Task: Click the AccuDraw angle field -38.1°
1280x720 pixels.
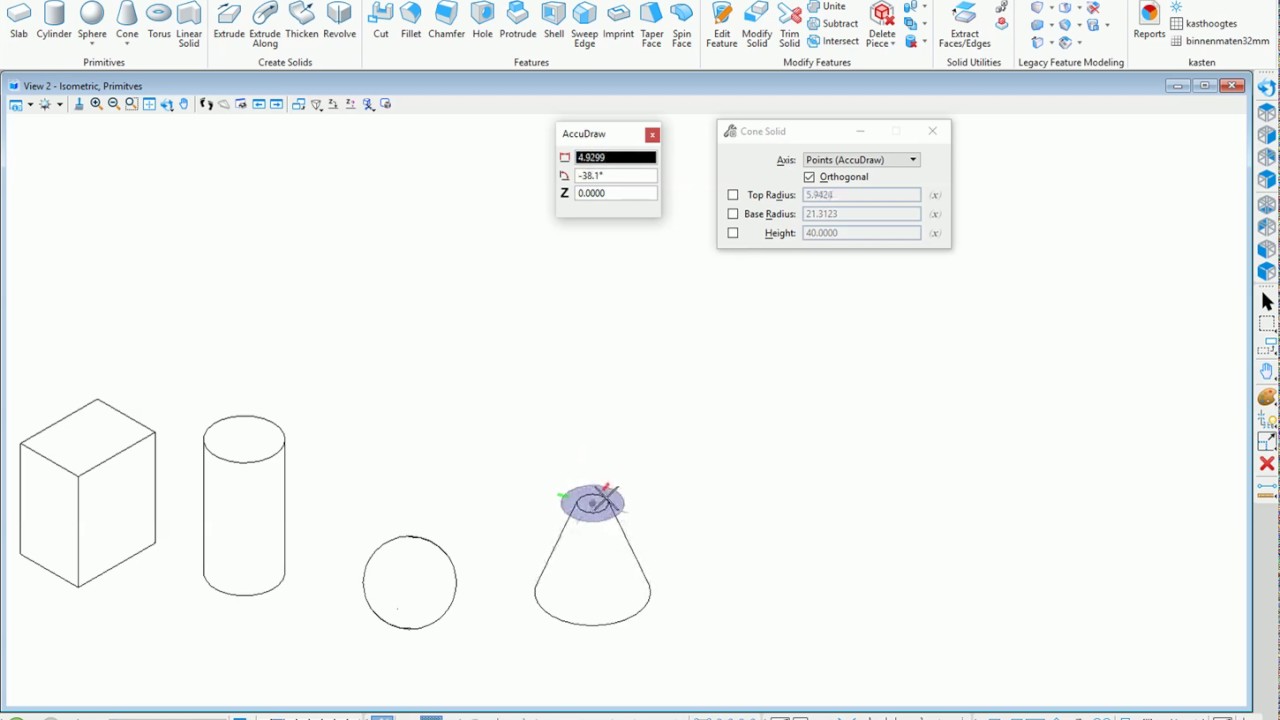Action: click(x=616, y=176)
